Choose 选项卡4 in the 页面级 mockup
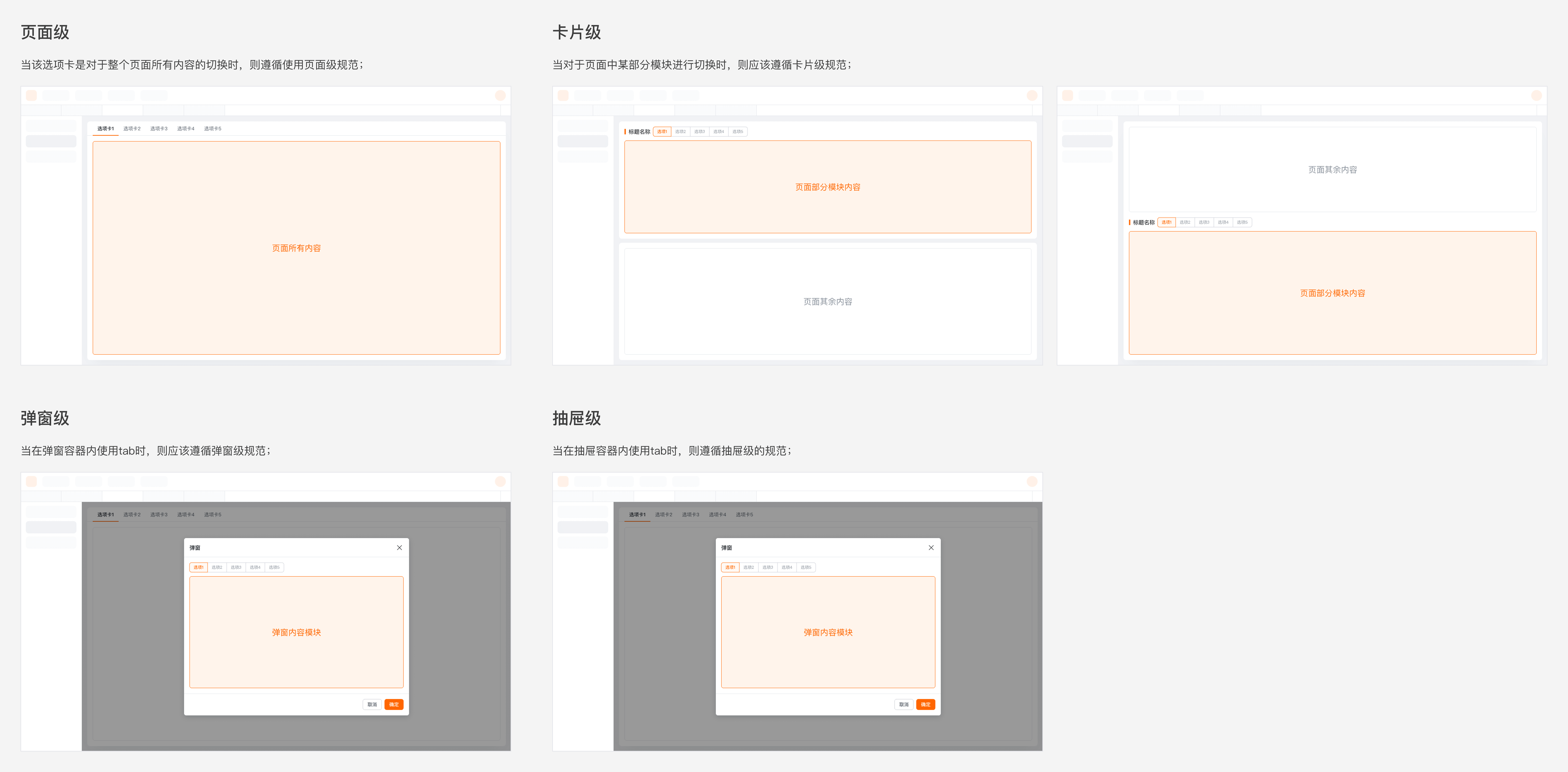 186,128
